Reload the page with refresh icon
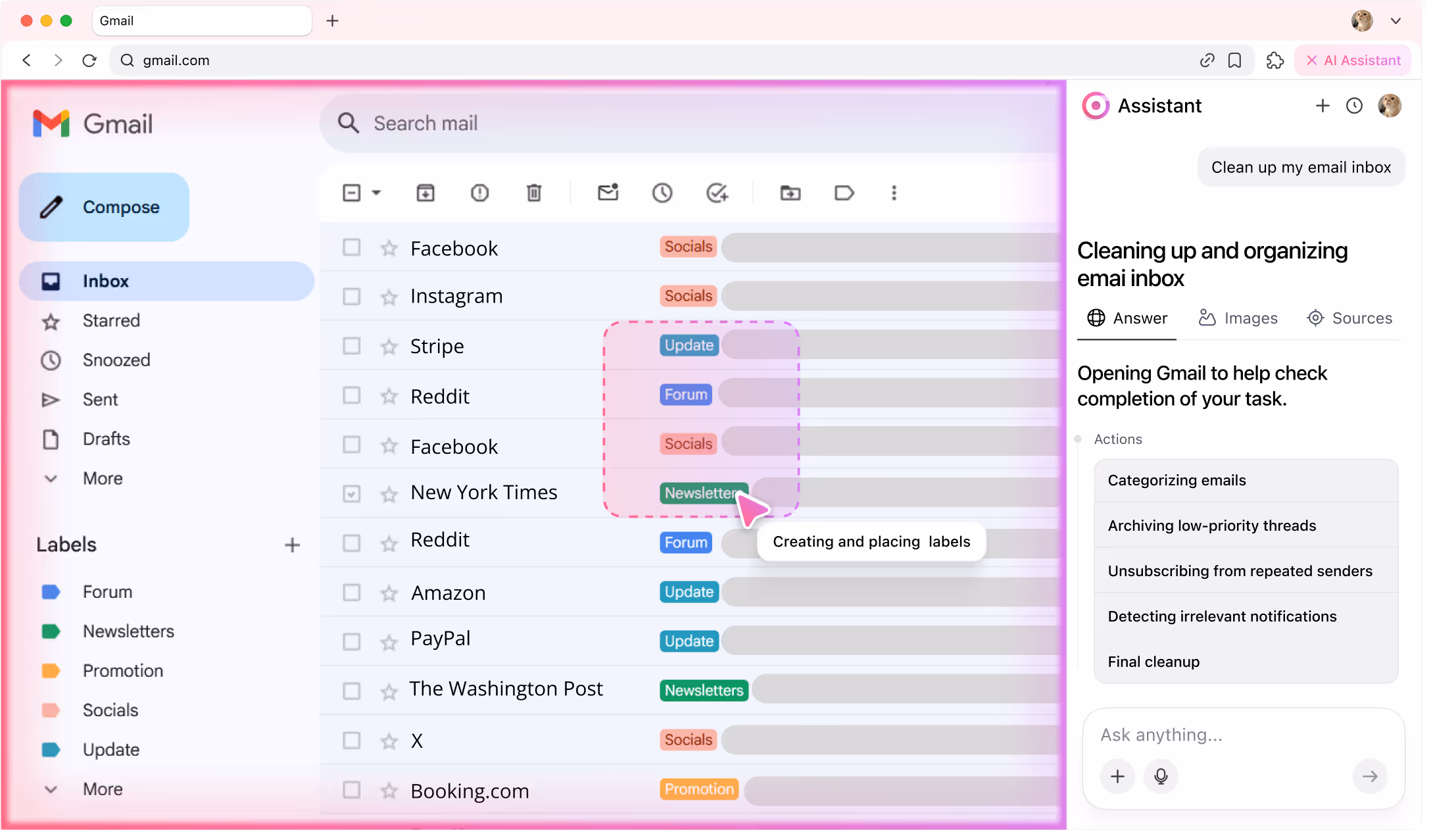 pyautogui.click(x=89, y=61)
